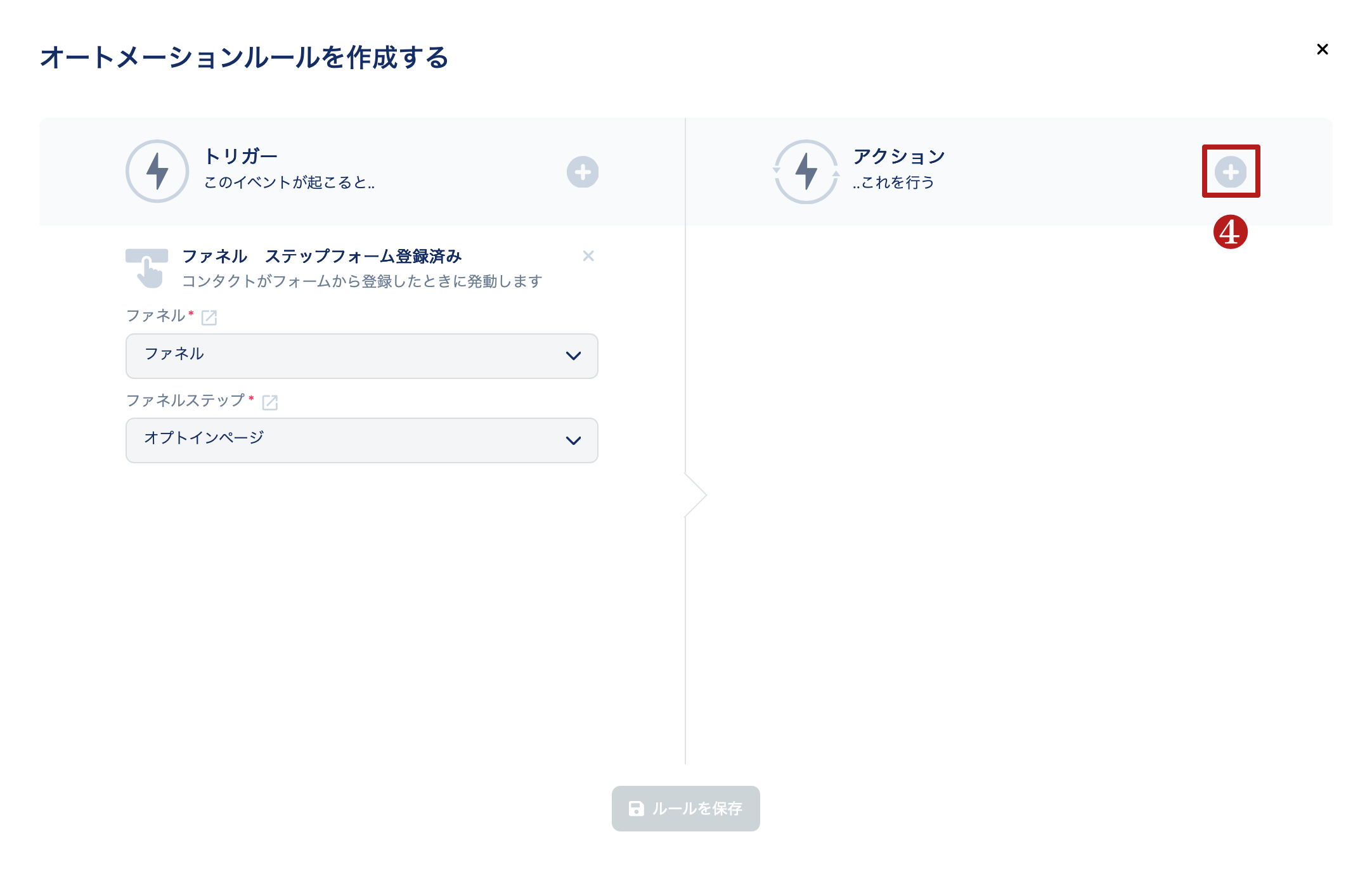Click the arrow notch between trigger and action
Viewport: 1372px width, 872px height.
[x=696, y=495]
